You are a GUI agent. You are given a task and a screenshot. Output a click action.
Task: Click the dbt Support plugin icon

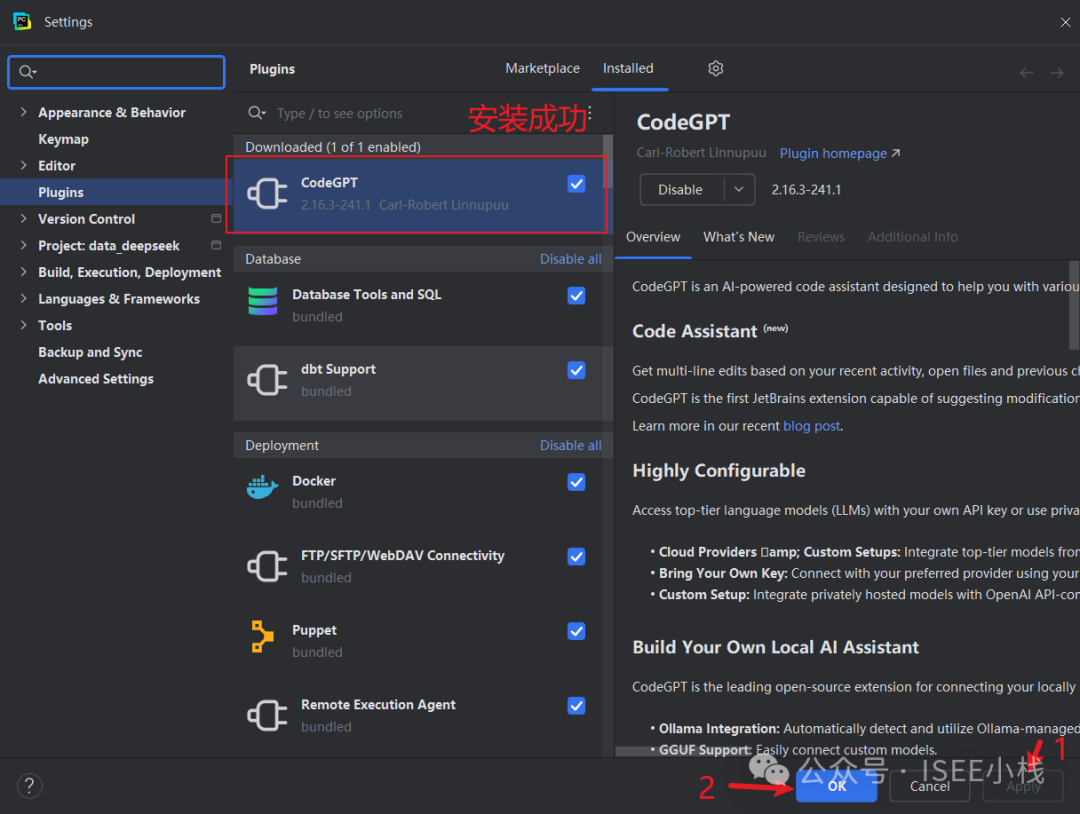267,379
